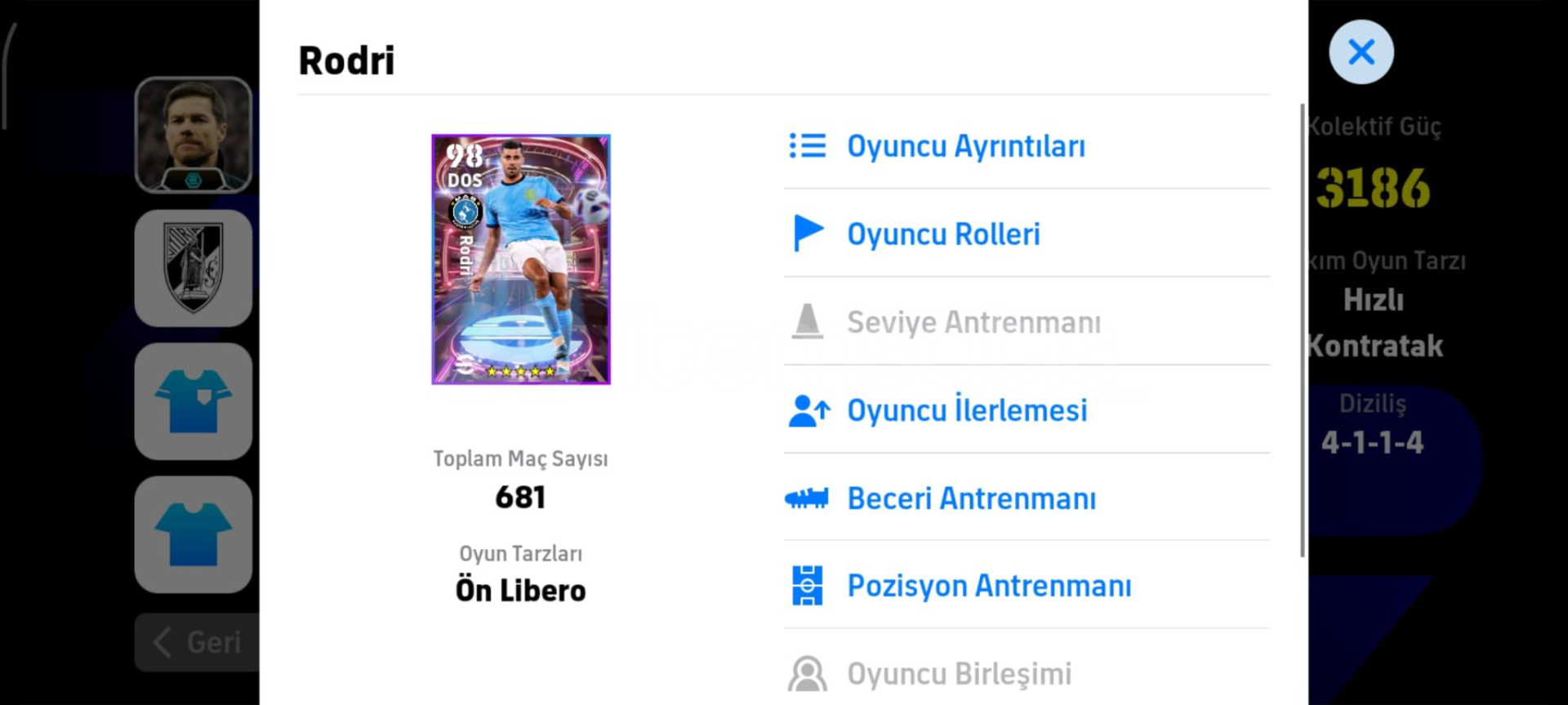Close the Rodri player dialog

coord(1361,52)
